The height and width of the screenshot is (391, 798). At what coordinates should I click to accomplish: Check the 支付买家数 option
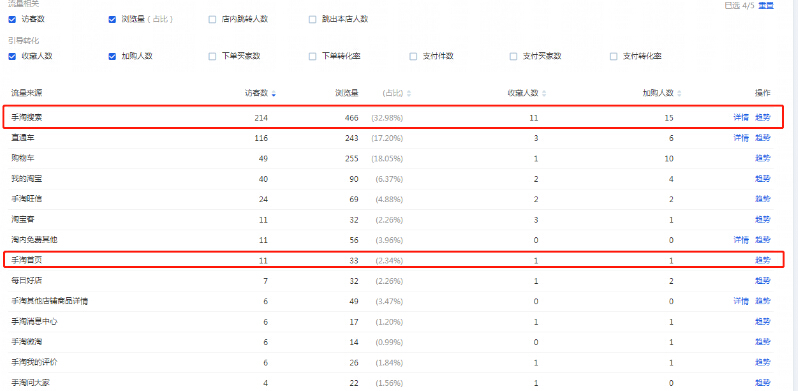(513, 57)
